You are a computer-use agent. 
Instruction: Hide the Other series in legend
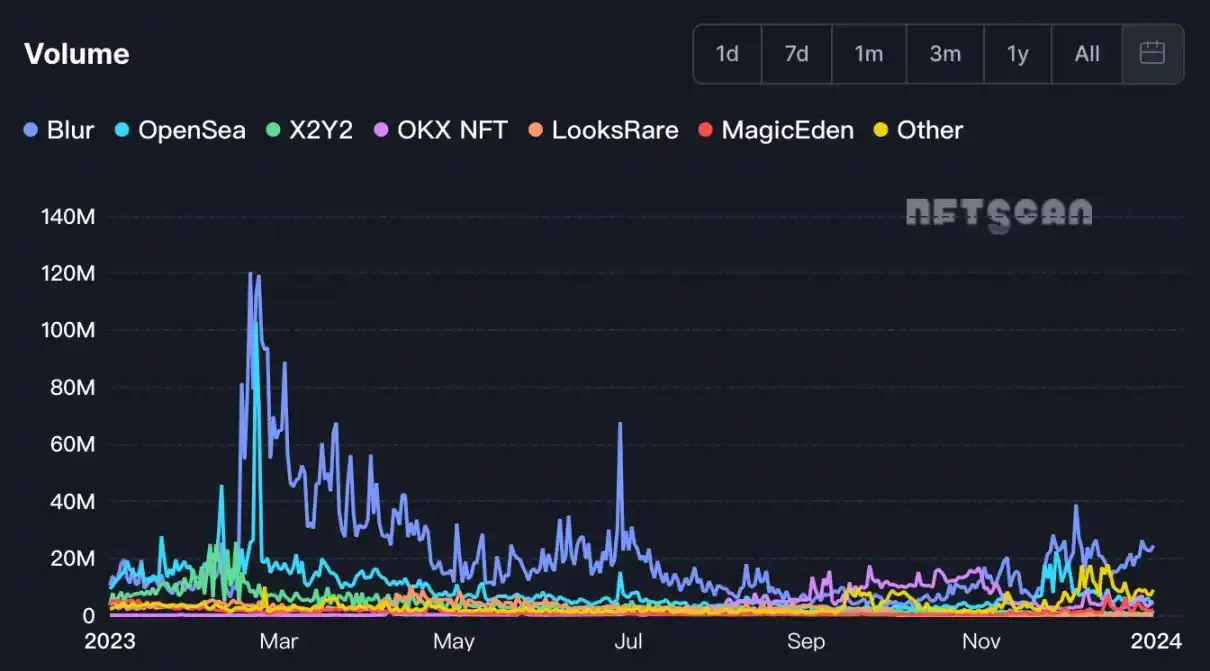[929, 130]
